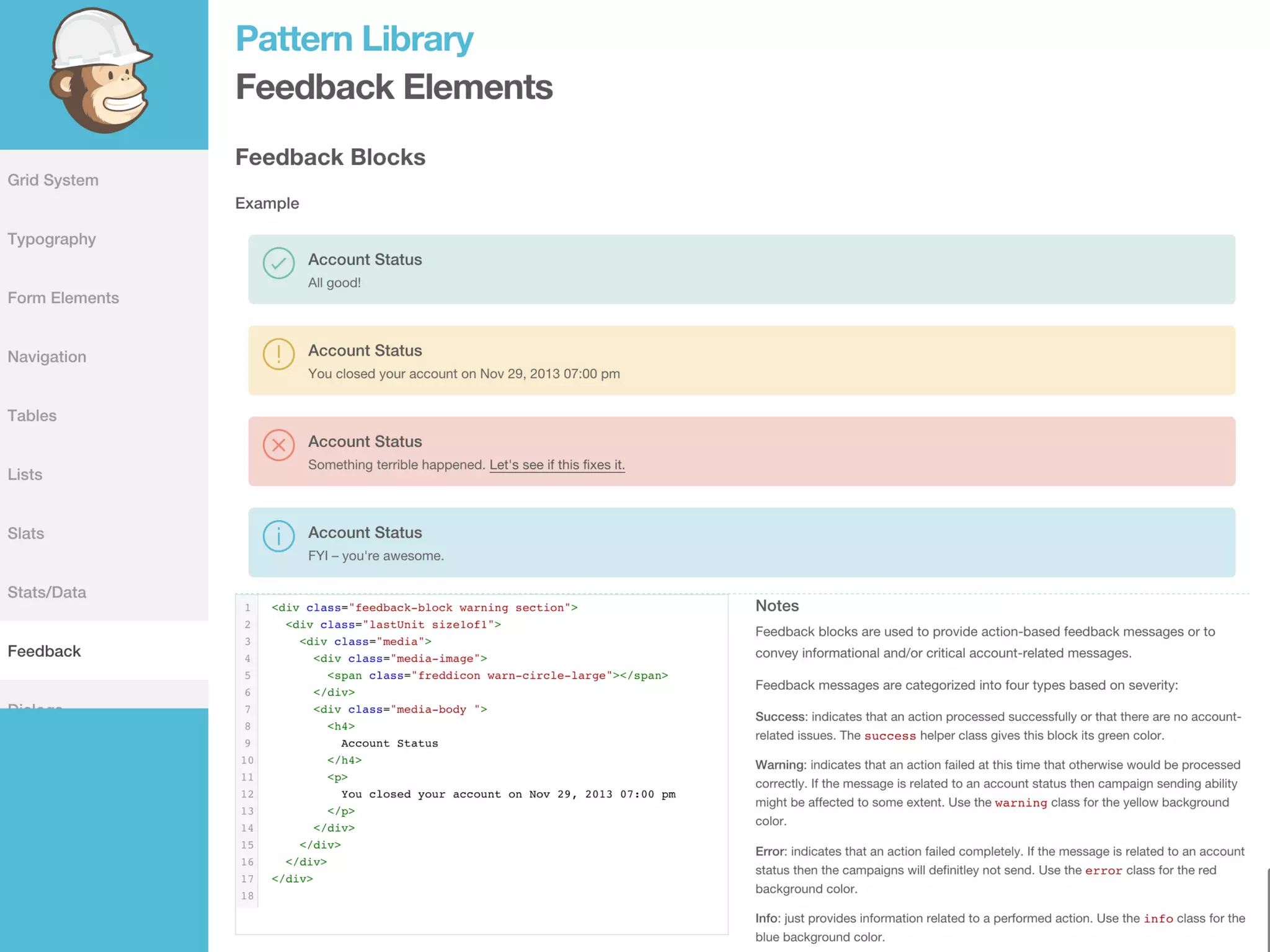1270x952 pixels.
Task: Click the green success checkmark icon
Action: 278,263
